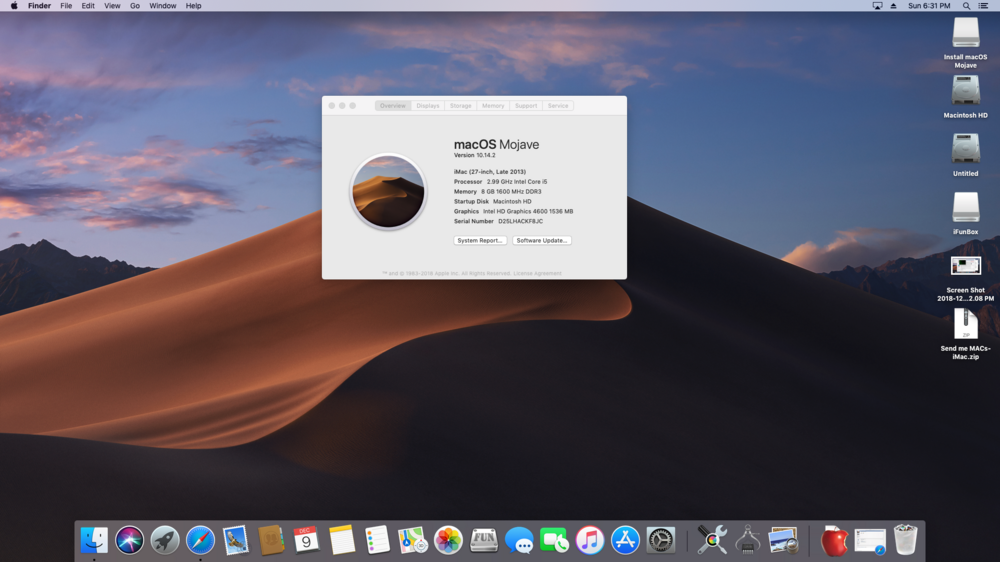This screenshot has height=562, width=1000.
Task: Open iTunes from the dock
Action: pyautogui.click(x=590, y=540)
